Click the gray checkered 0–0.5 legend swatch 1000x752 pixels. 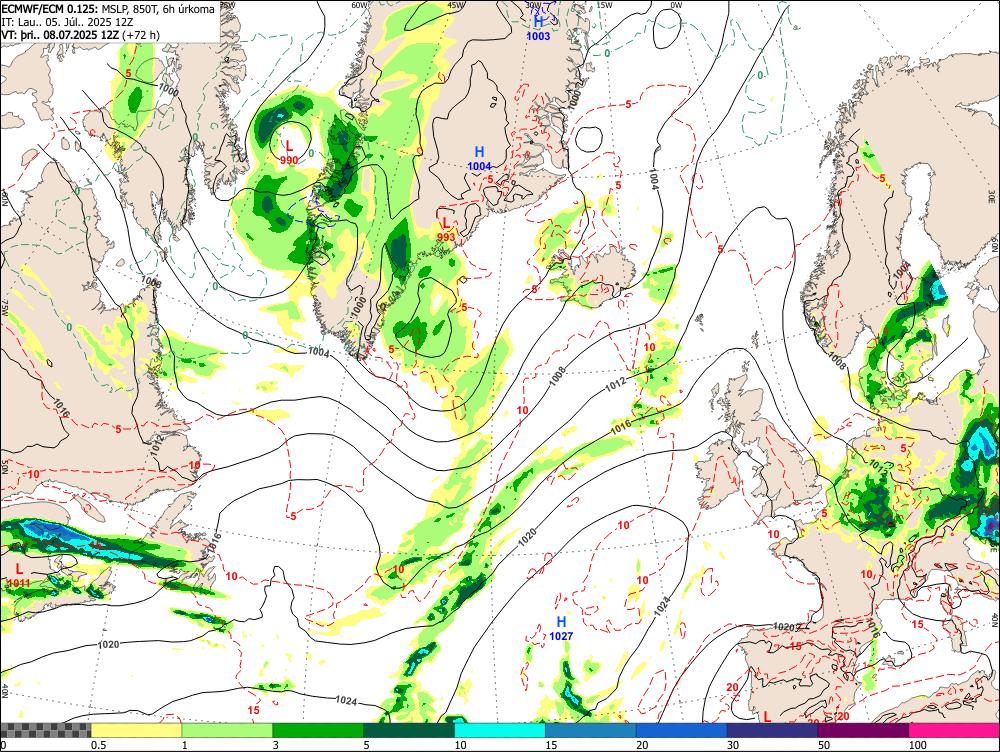45,730
